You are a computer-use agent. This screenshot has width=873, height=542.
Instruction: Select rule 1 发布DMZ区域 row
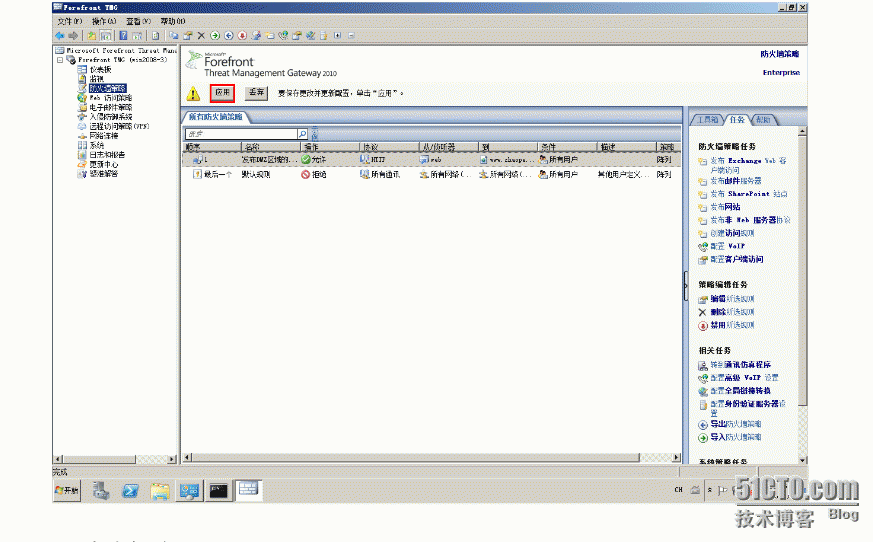click(431, 159)
